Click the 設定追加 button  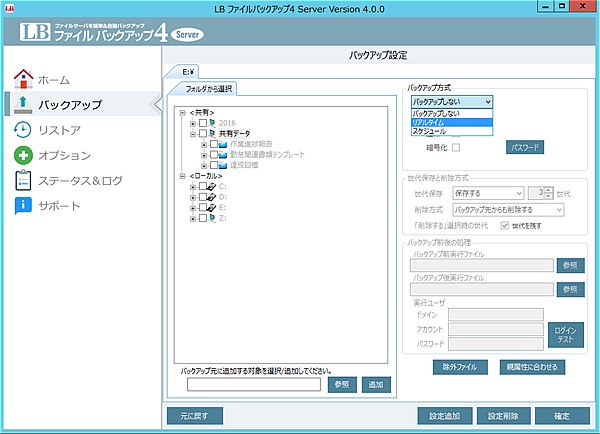pos(444,415)
